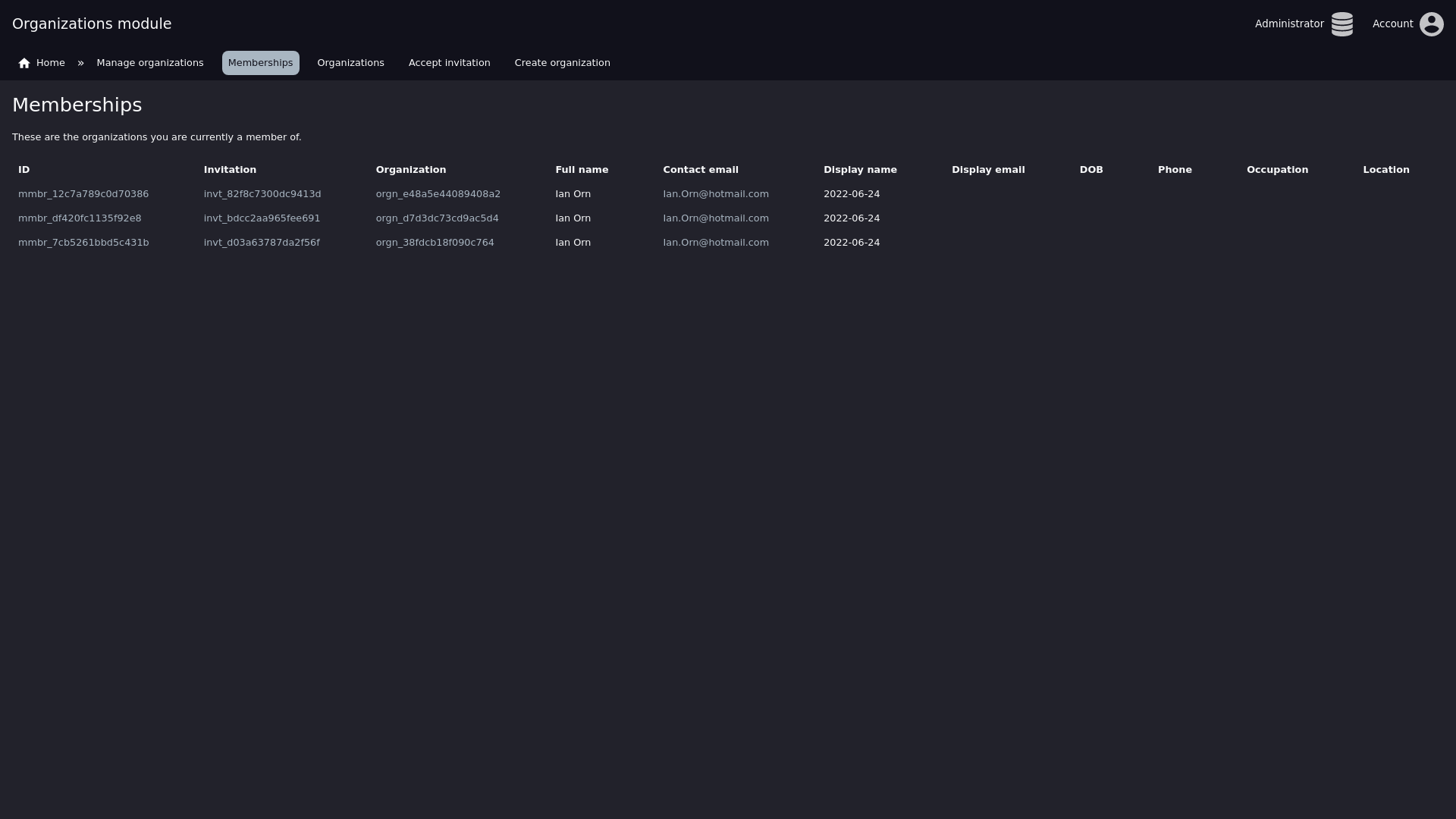The width and height of the screenshot is (1456, 819).
Task: Open membership mmbr_12c7a789c0d70386
Action: [x=83, y=194]
